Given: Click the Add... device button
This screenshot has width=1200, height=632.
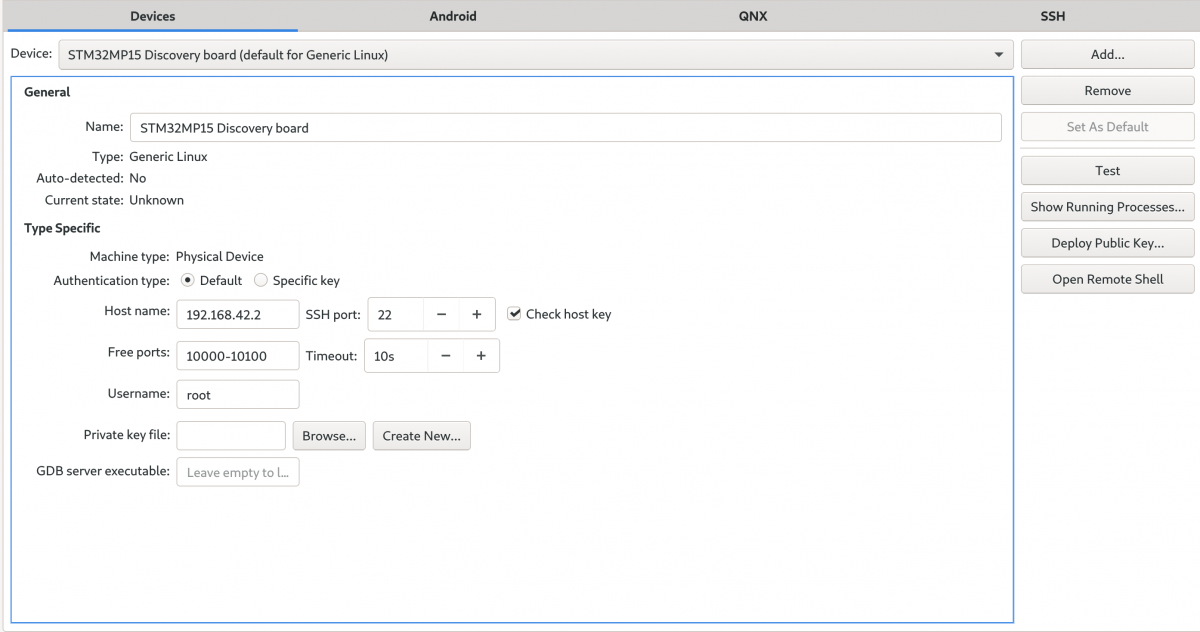Looking at the screenshot, I should 1108,55.
